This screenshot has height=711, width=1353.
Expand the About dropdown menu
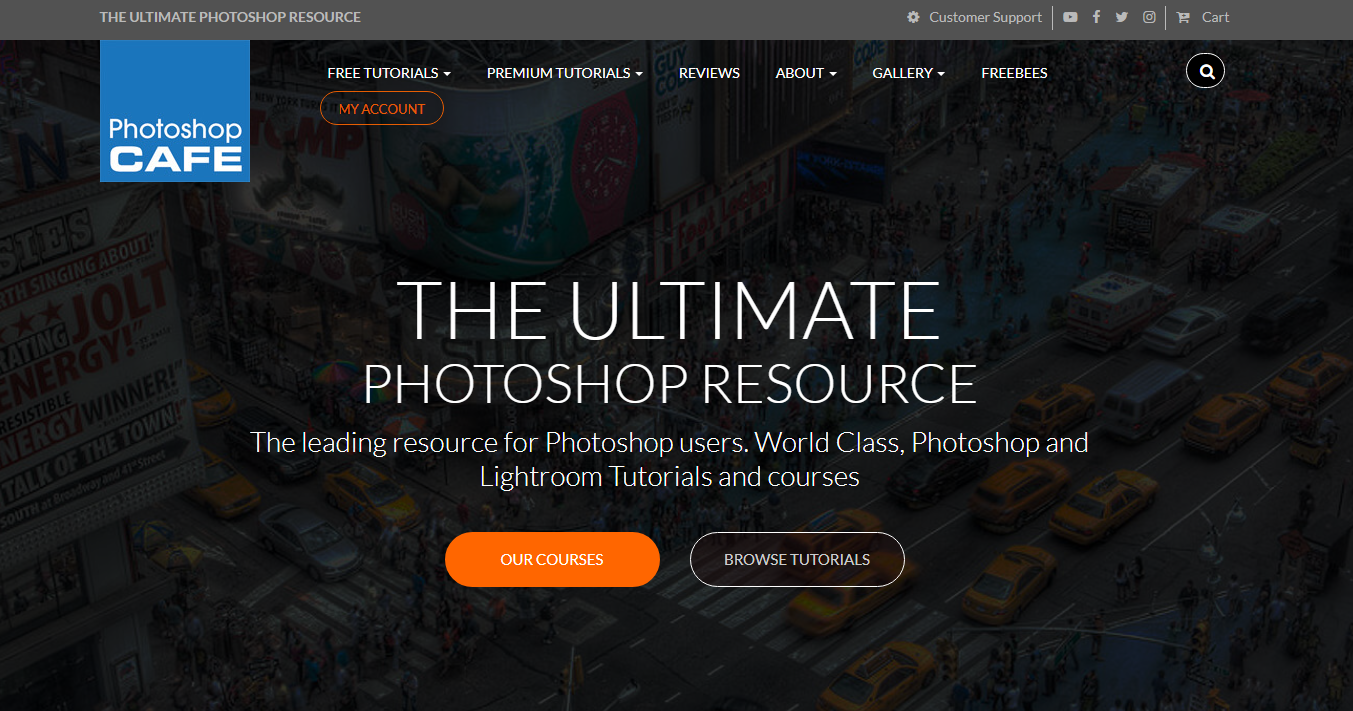pos(806,73)
